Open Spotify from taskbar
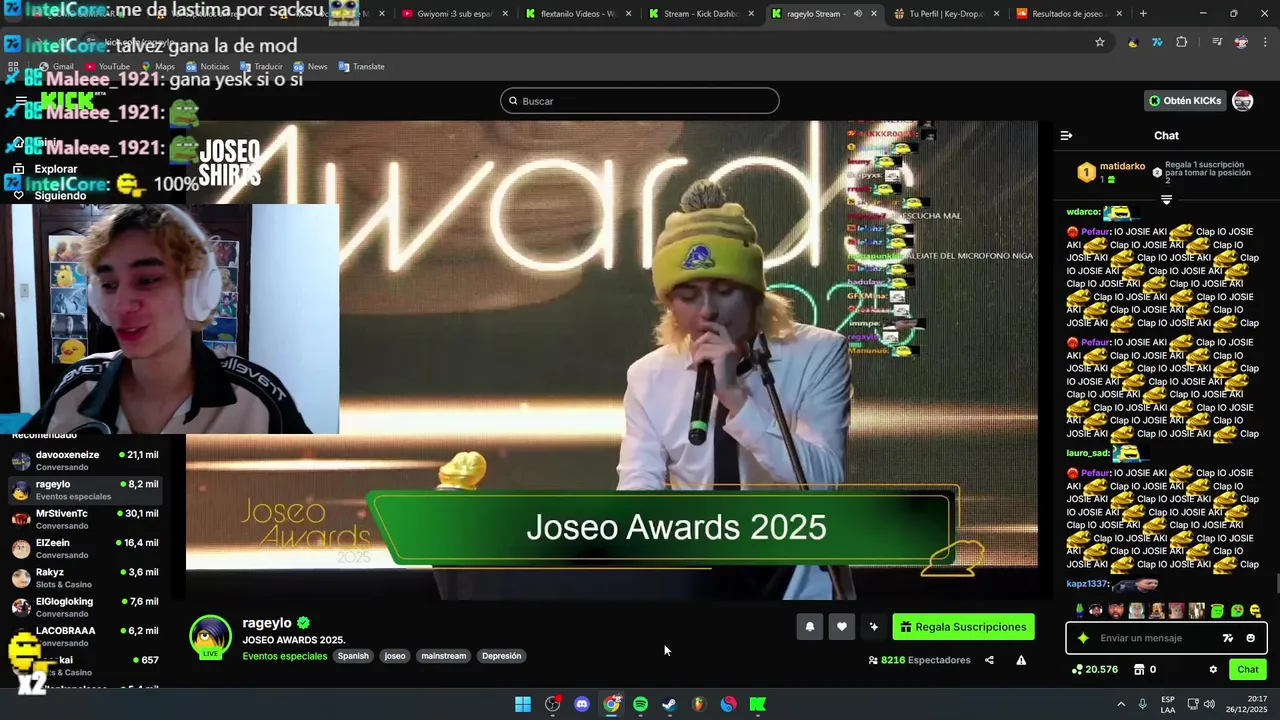The height and width of the screenshot is (720, 1280). pyautogui.click(x=640, y=704)
